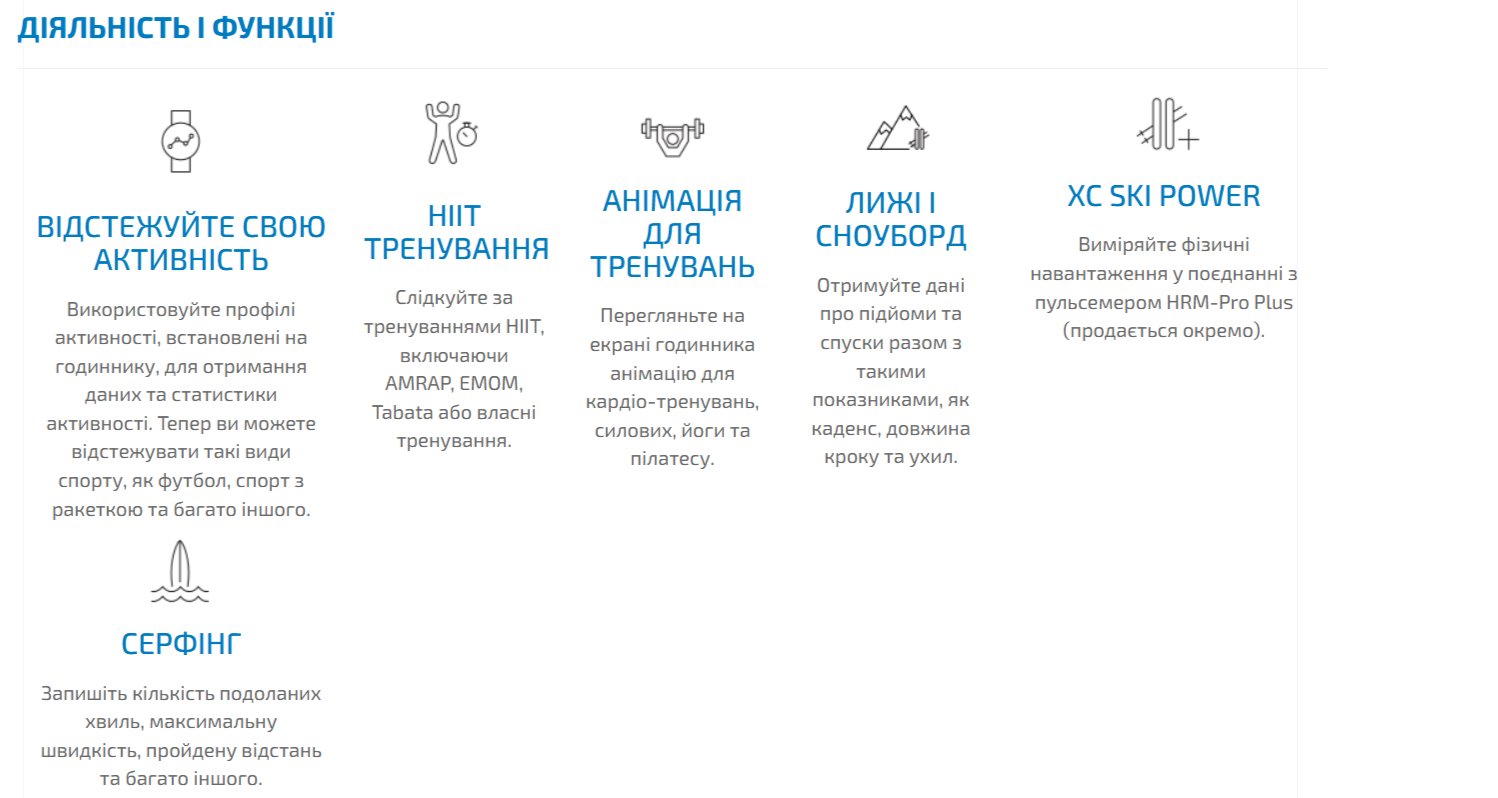
Task: Click the АНІМАЦІЯ ДЛЯ ТРЕНУВАНЬ heading
Action: (x=672, y=234)
